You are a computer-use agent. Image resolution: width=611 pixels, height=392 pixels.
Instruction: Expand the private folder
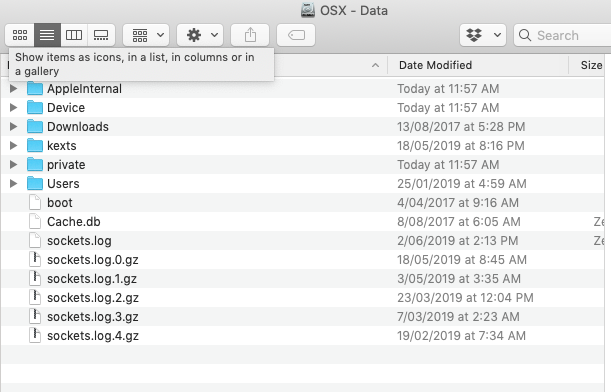[x=13, y=164]
